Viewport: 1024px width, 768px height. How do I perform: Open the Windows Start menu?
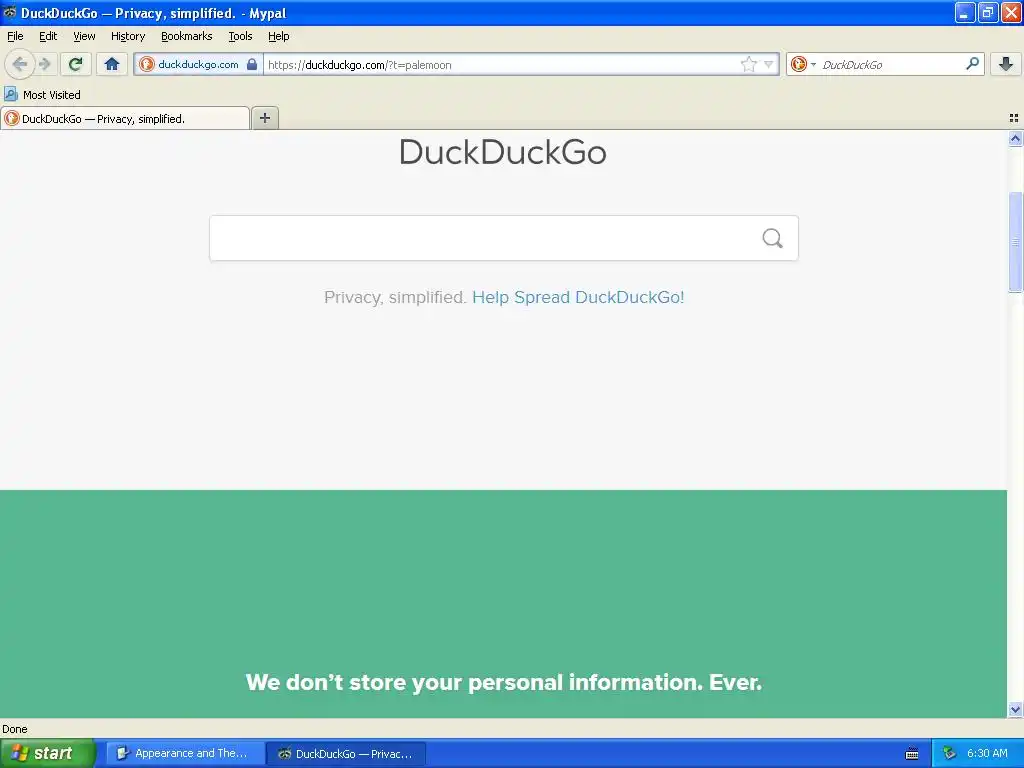(47, 753)
